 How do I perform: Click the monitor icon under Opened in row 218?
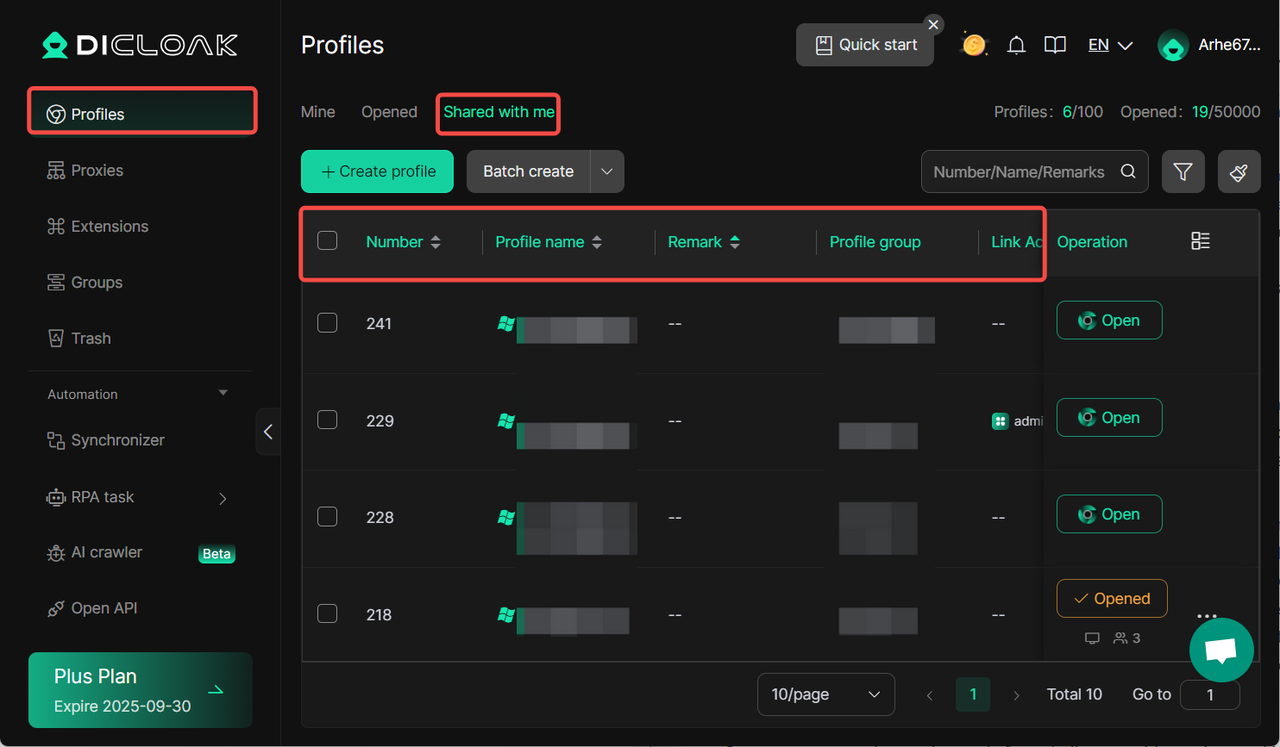(x=1092, y=638)
